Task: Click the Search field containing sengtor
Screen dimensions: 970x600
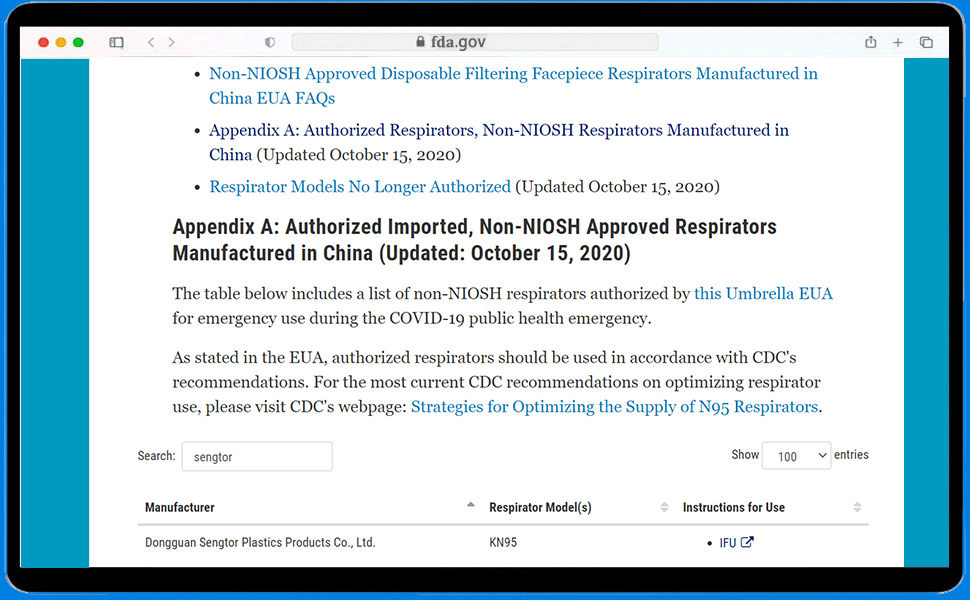Action: click(x=257, y=457)
